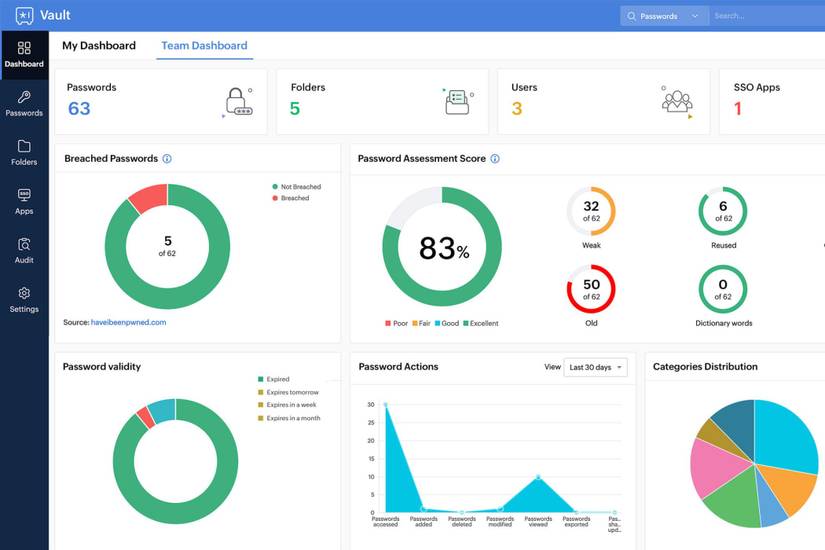This screenshot has height=550, width=825.
Task: Click the Passwords exported axis label
Action: (x=576, y=522)
